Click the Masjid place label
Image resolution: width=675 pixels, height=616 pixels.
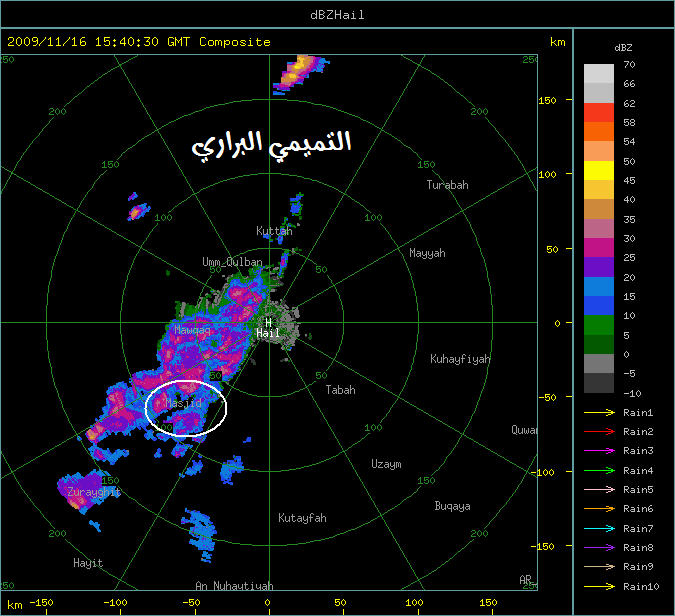pyautogui.click(x=183, y=403)
